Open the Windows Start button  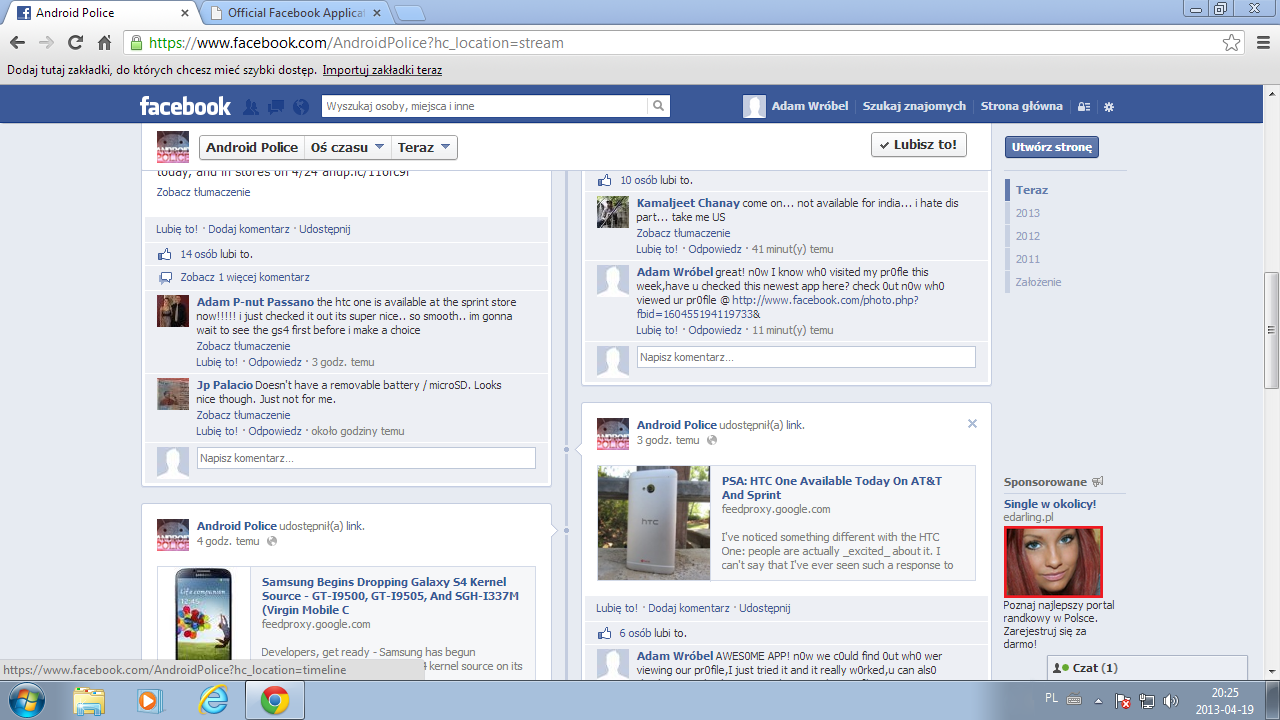tap(27, 700)
